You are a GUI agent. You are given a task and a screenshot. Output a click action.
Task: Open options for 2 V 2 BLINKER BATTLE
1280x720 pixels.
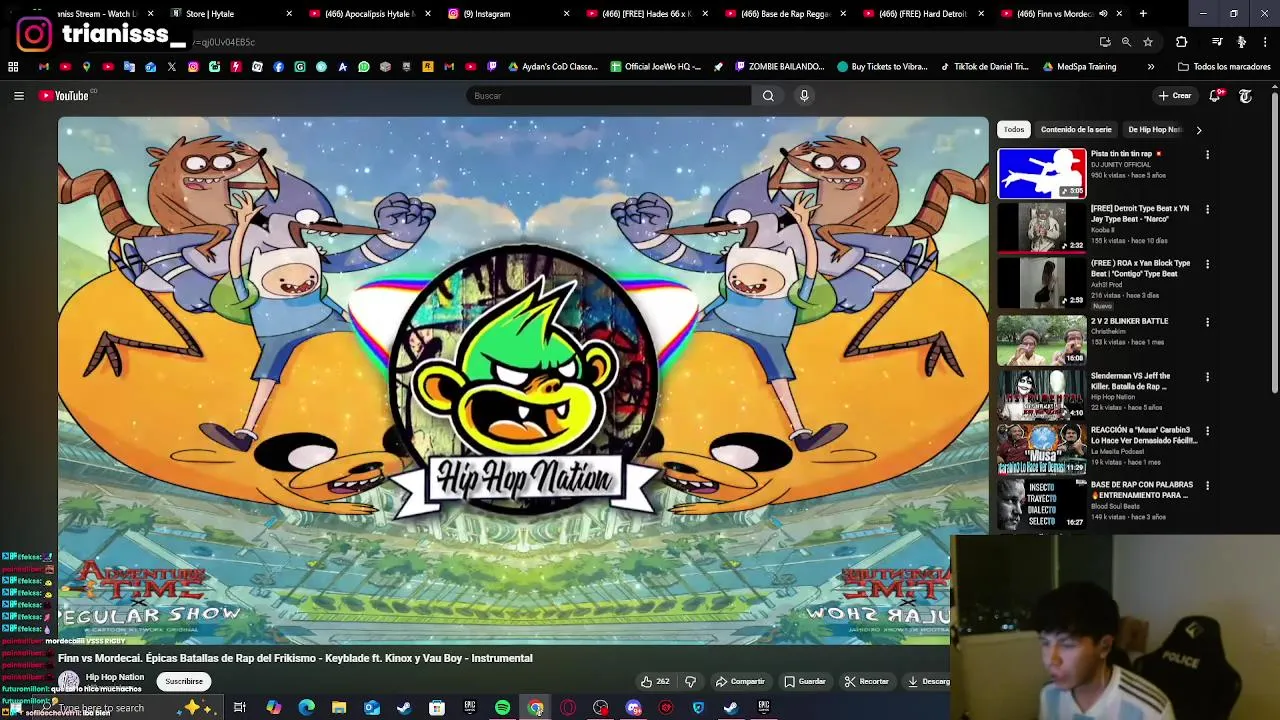tap(1207, 322)
